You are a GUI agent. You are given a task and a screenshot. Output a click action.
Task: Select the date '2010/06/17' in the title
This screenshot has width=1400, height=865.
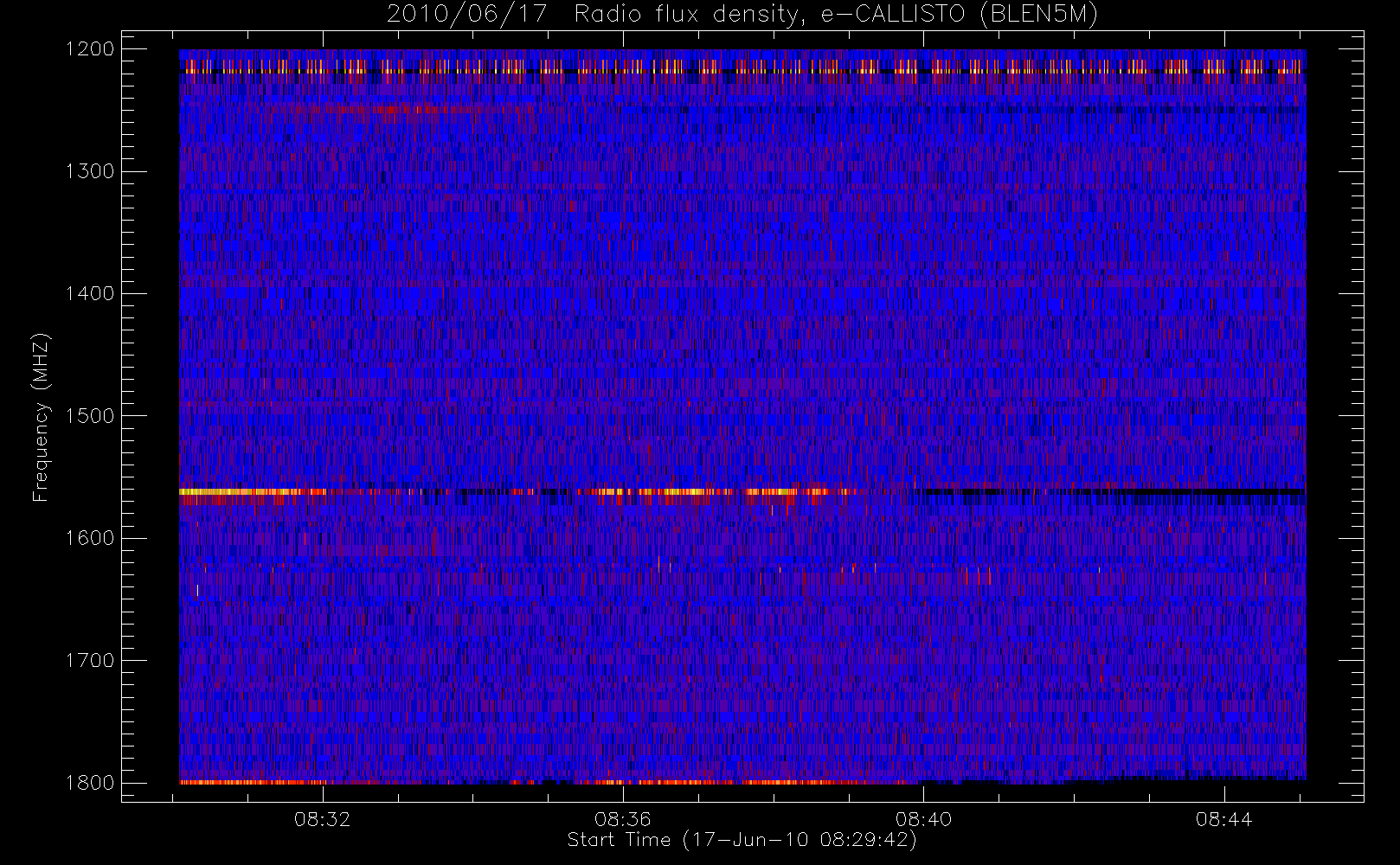click(x=467, y=15)
